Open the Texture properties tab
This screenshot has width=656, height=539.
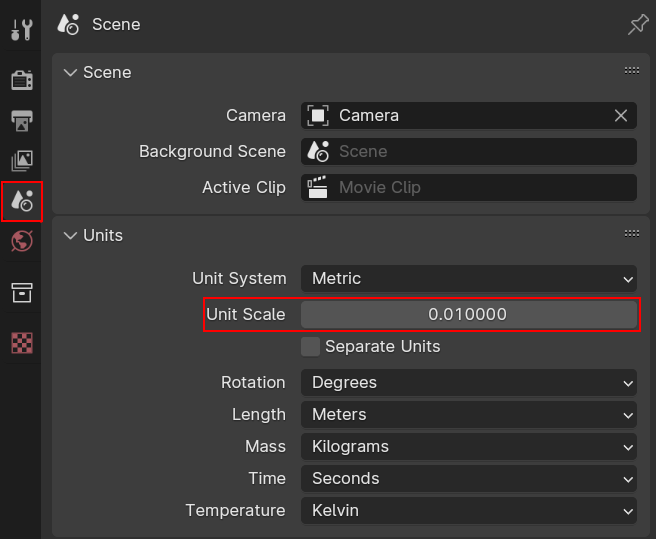(22, 343)
